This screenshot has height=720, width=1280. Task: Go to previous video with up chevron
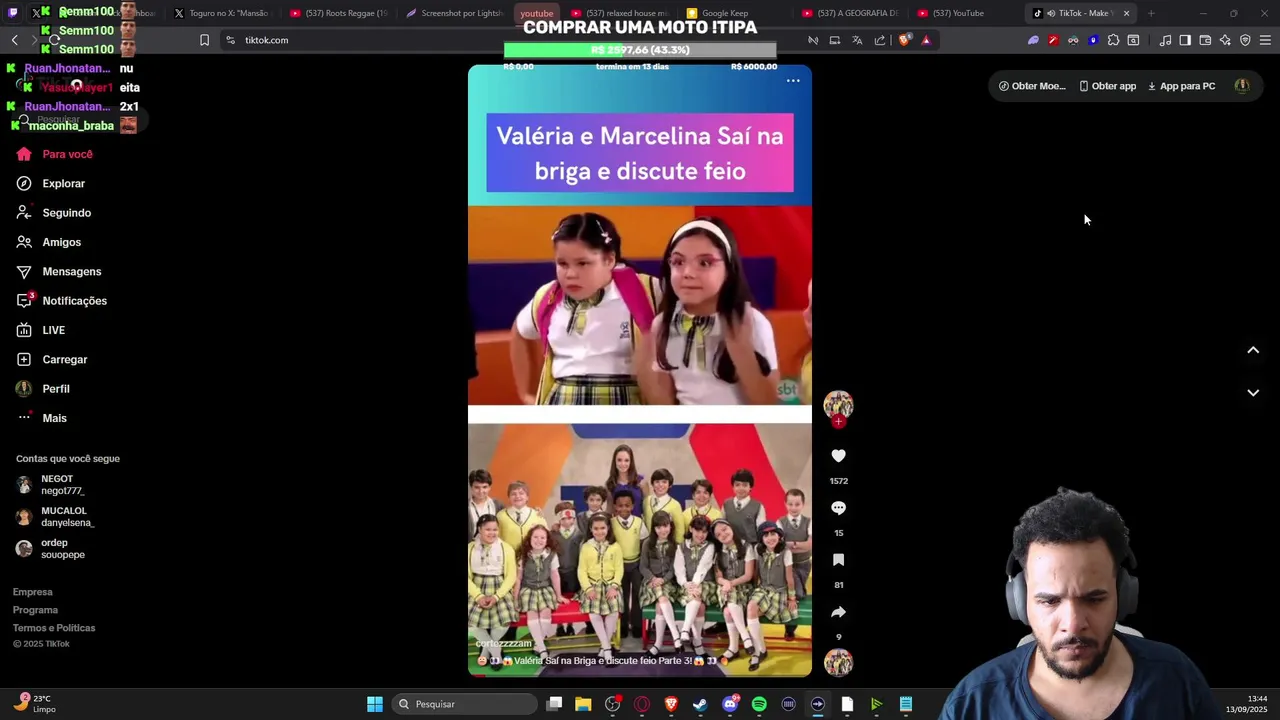[1253, 350]
